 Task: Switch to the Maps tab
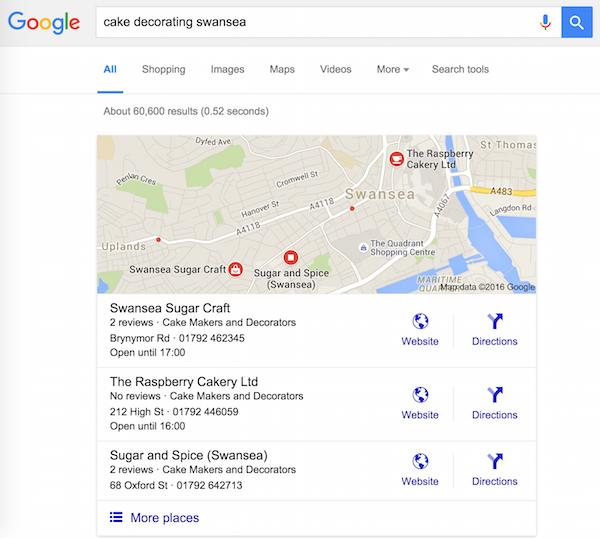pos(282,70)
